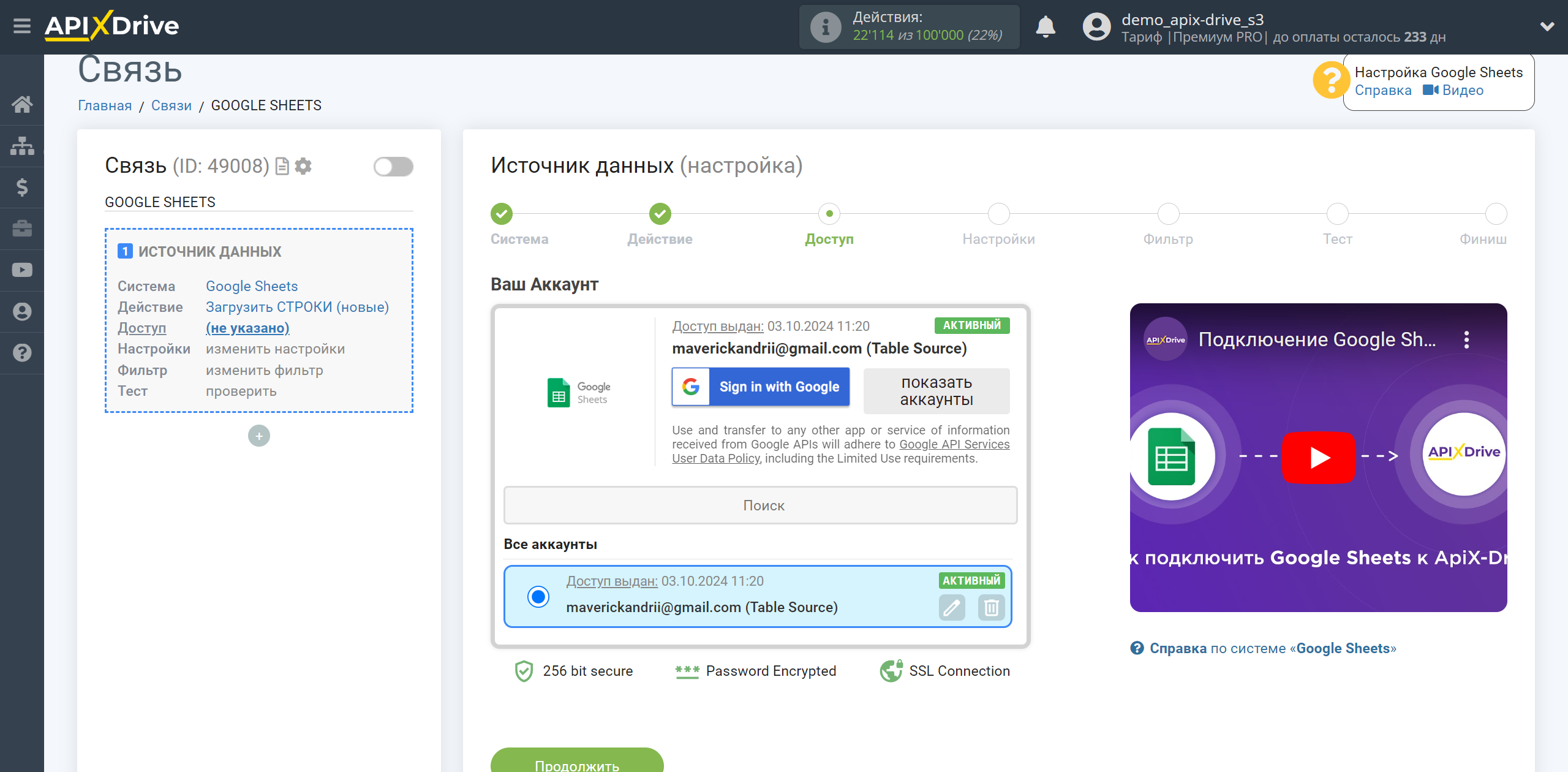Toggle the connection on/off switch

pos(393,166)
